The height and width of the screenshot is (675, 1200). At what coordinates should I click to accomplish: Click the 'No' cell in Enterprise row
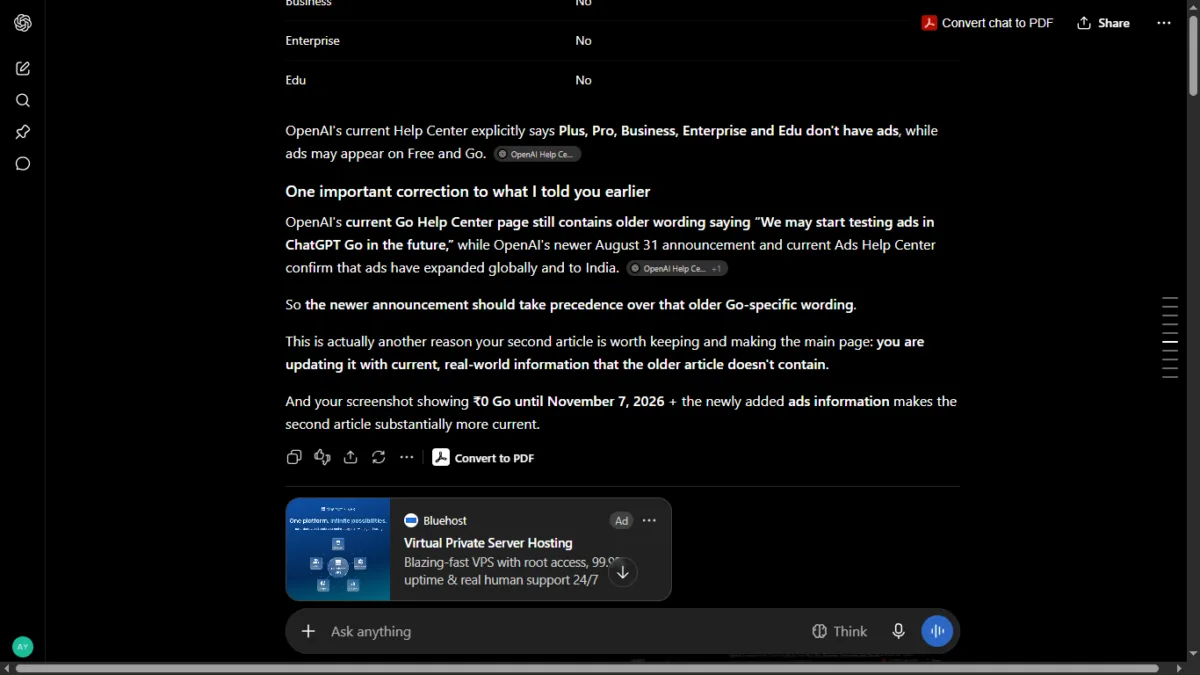pyautogui.click(x=584, y=41)
